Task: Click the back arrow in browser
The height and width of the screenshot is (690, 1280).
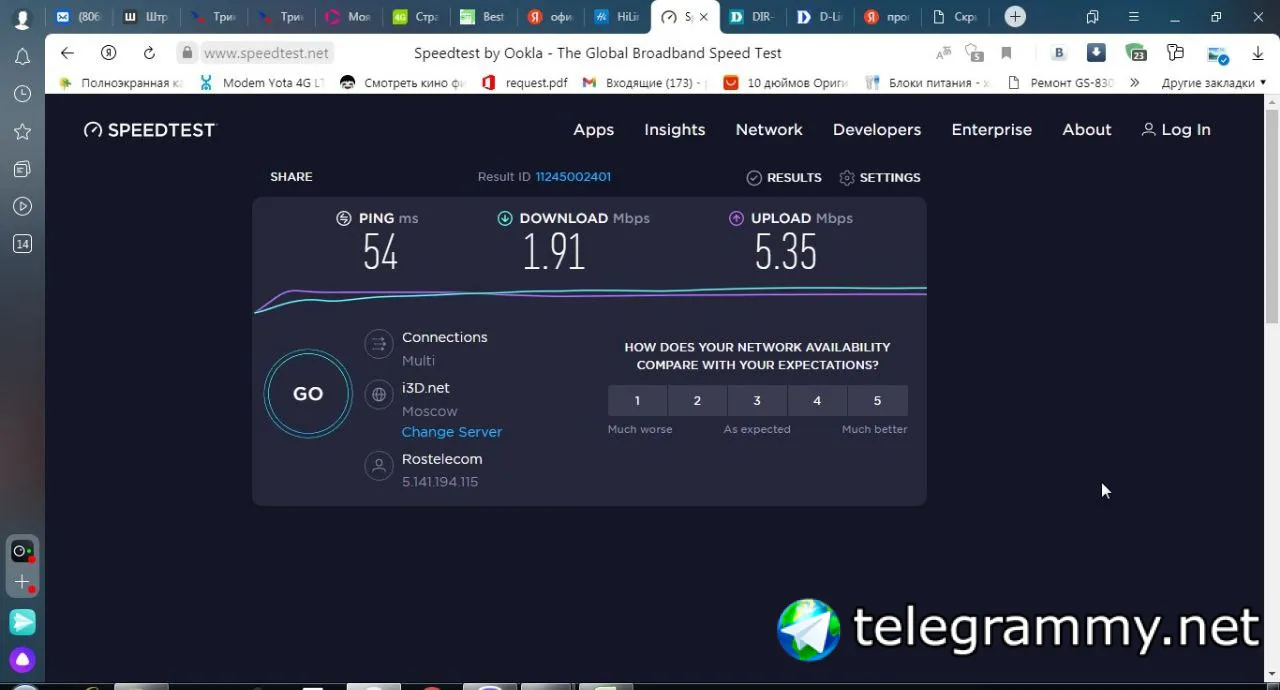Action: pyautogui.click(x=67, y=53)
